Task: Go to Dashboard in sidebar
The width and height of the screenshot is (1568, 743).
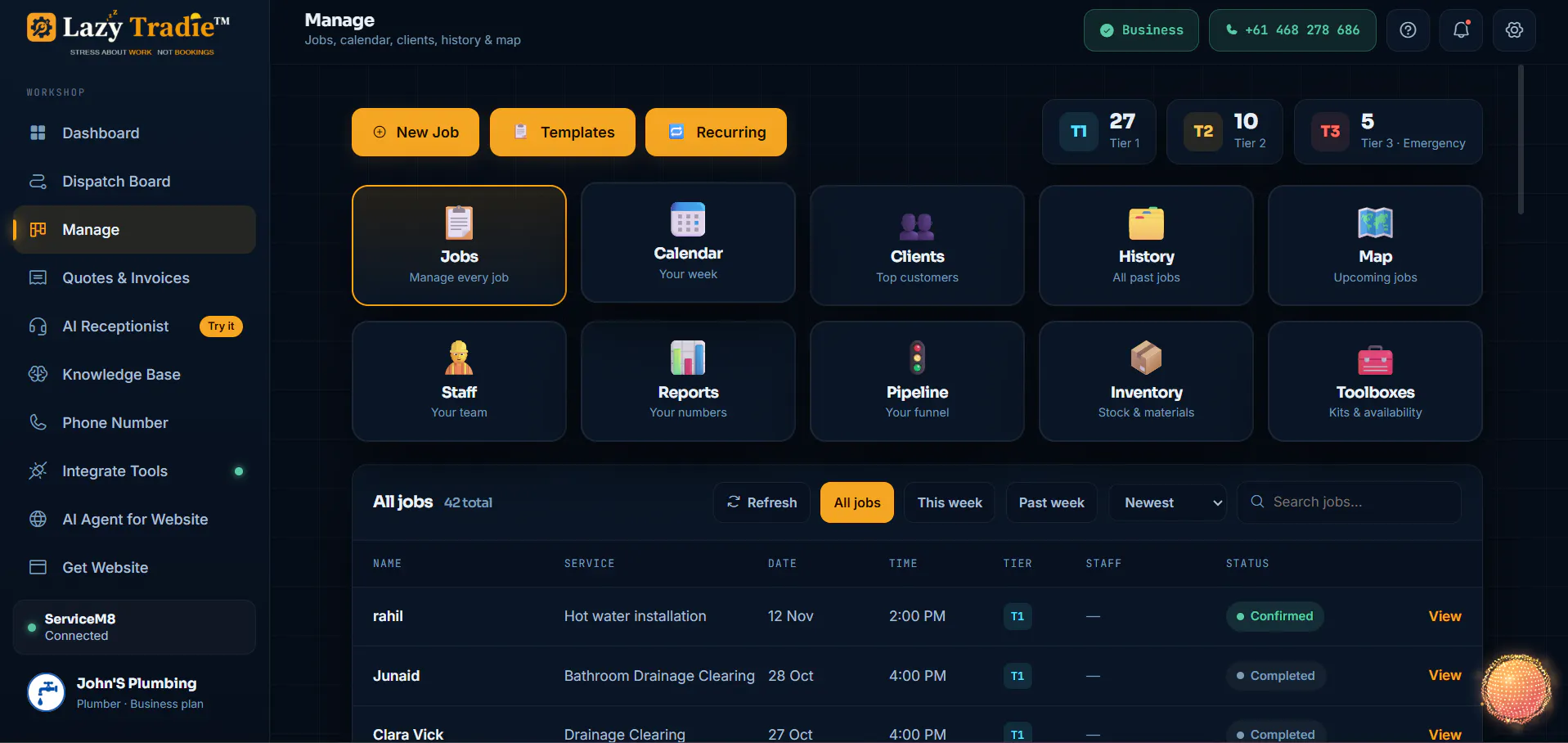Action: (134, 133)
